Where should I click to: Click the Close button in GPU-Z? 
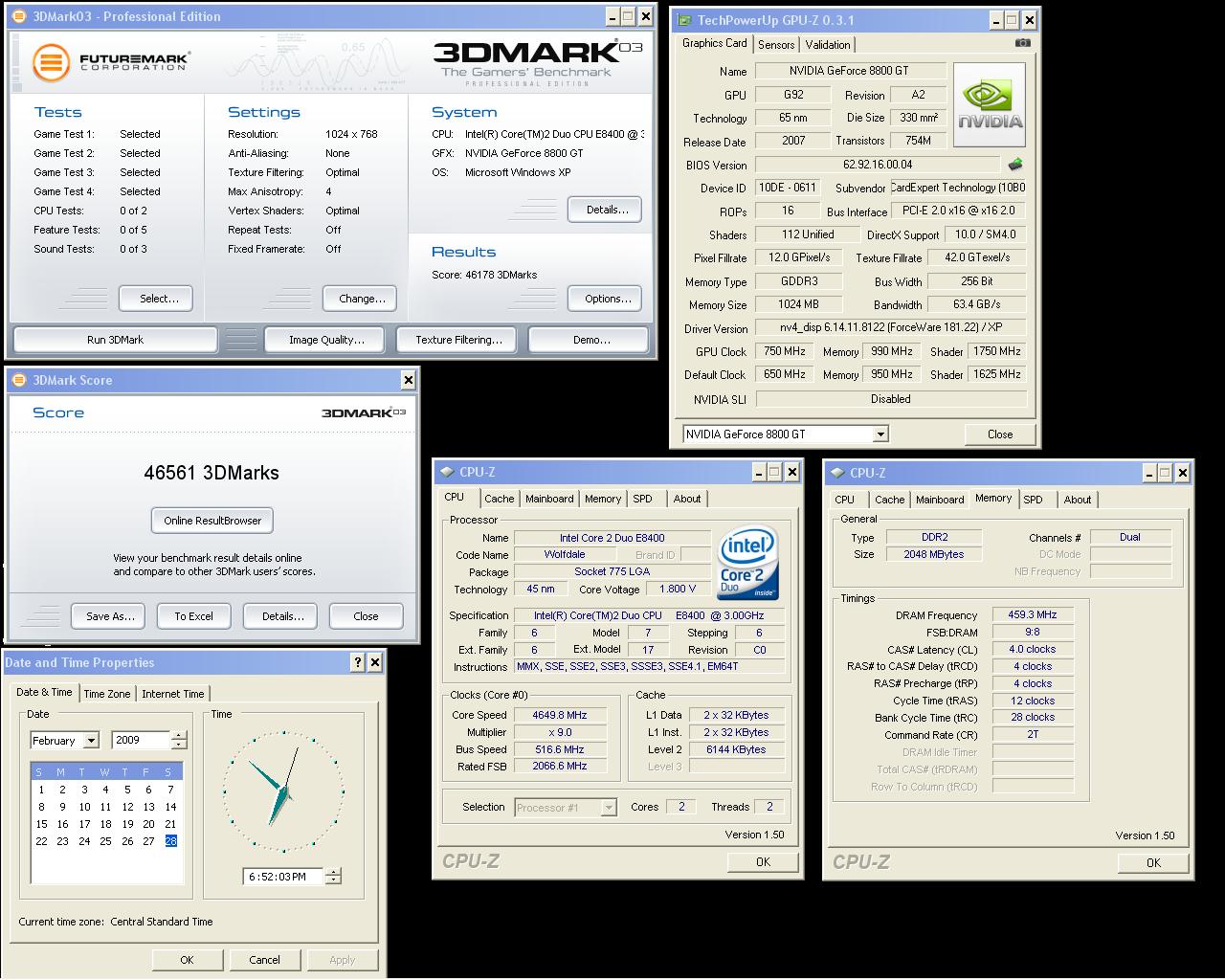1000,434
